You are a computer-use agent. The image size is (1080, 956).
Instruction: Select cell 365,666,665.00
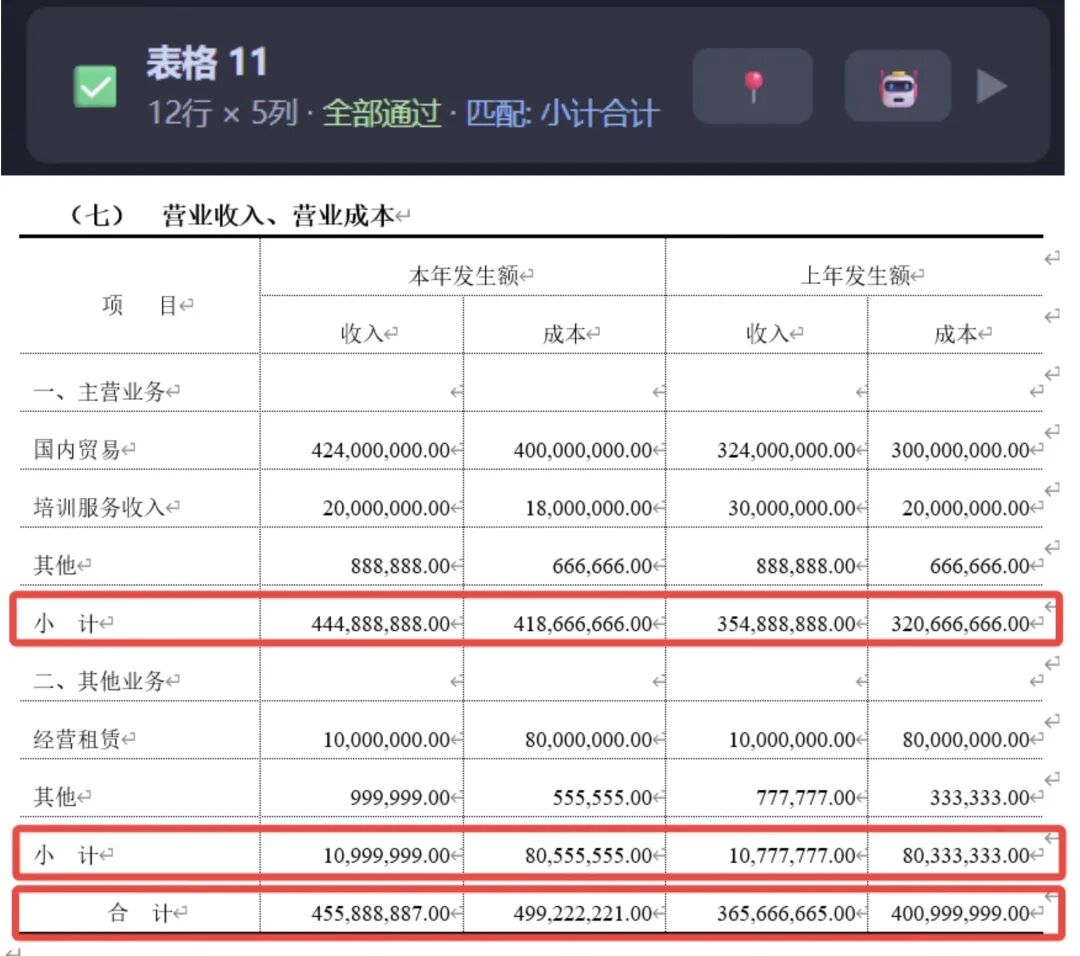[786, 914]
